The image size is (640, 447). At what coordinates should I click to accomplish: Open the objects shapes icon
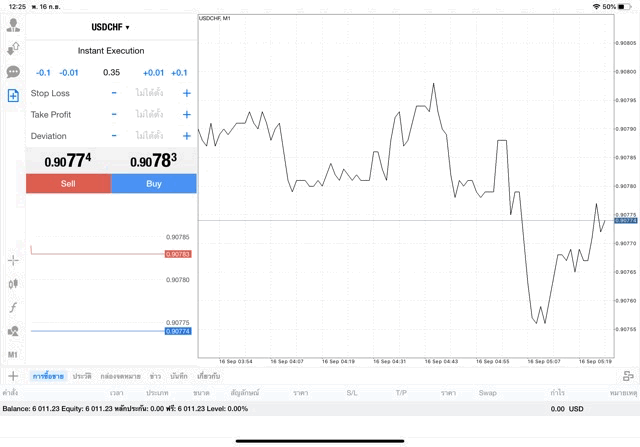(x=13, y=331)
